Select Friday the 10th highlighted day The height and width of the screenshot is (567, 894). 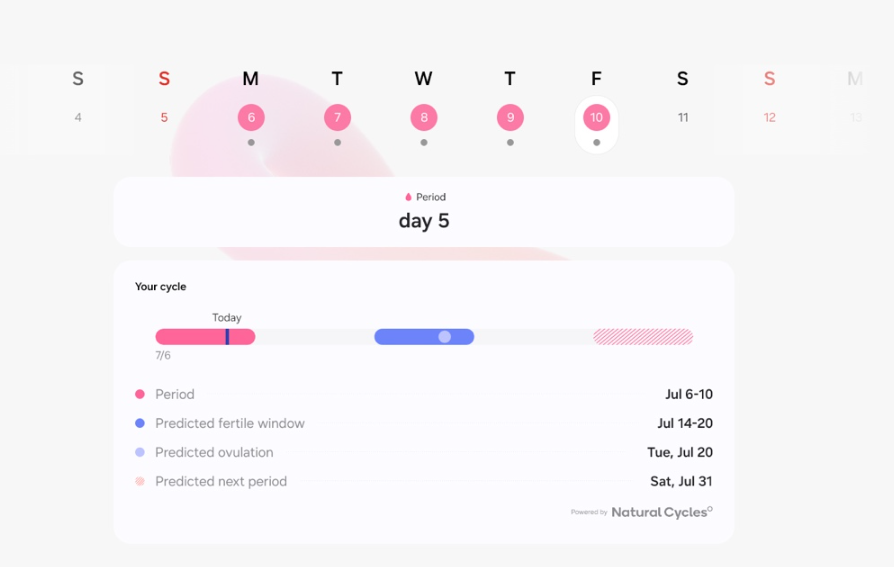coord(596,118)
